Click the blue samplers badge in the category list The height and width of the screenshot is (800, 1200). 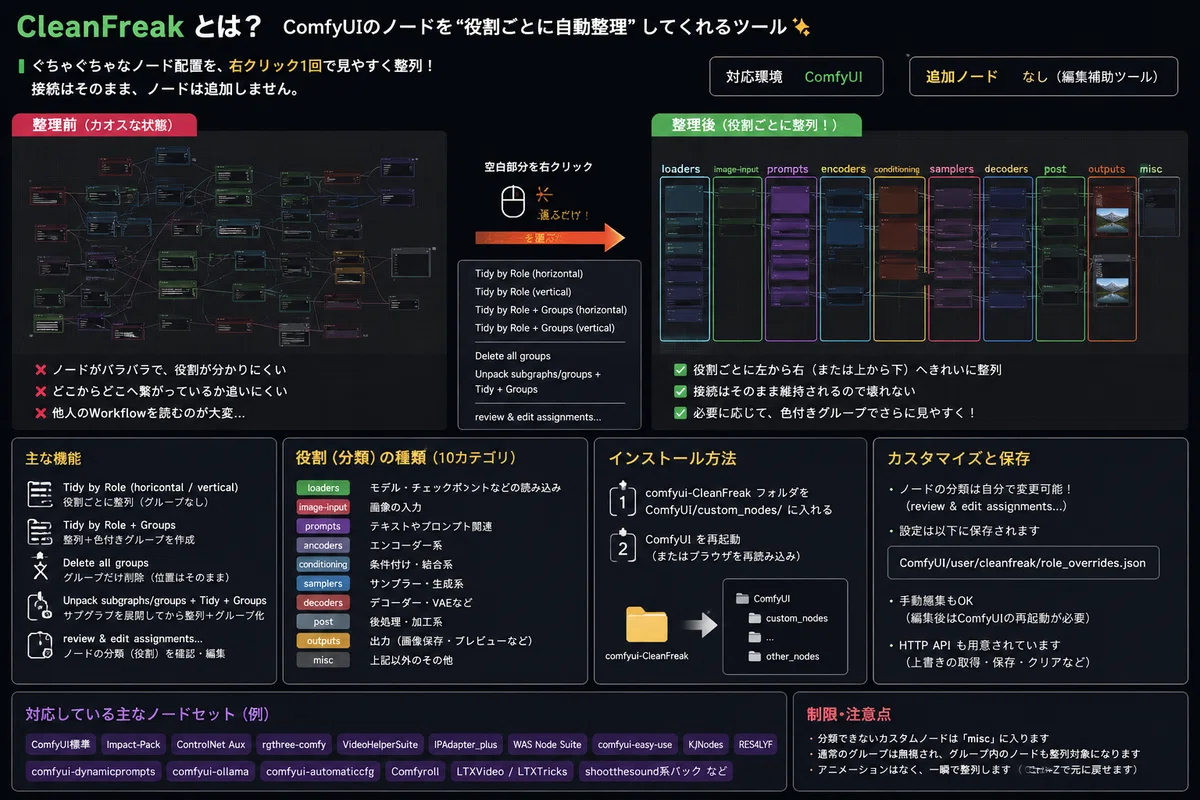323,583
